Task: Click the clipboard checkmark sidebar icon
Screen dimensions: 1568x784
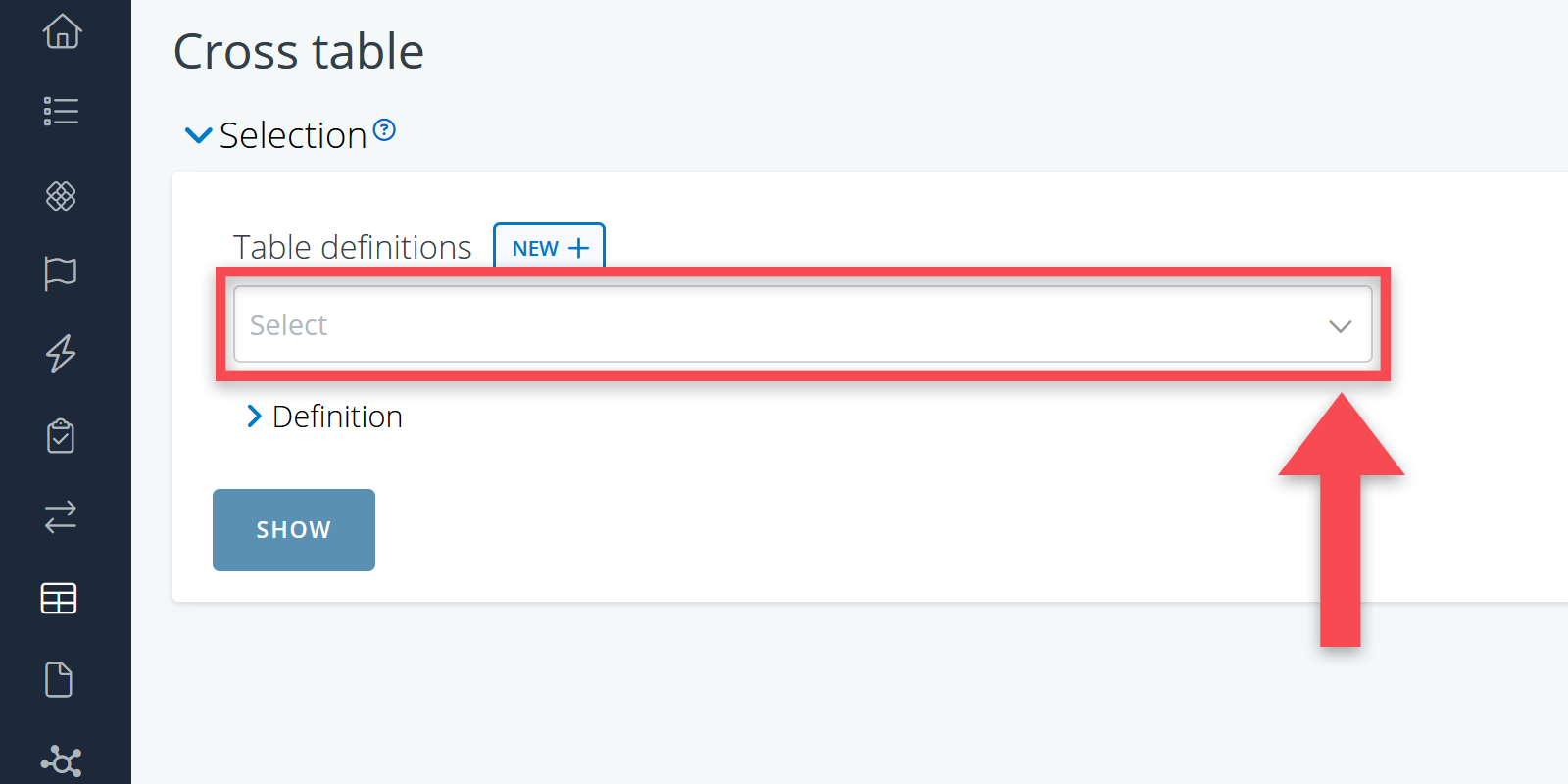Action: 61,436
